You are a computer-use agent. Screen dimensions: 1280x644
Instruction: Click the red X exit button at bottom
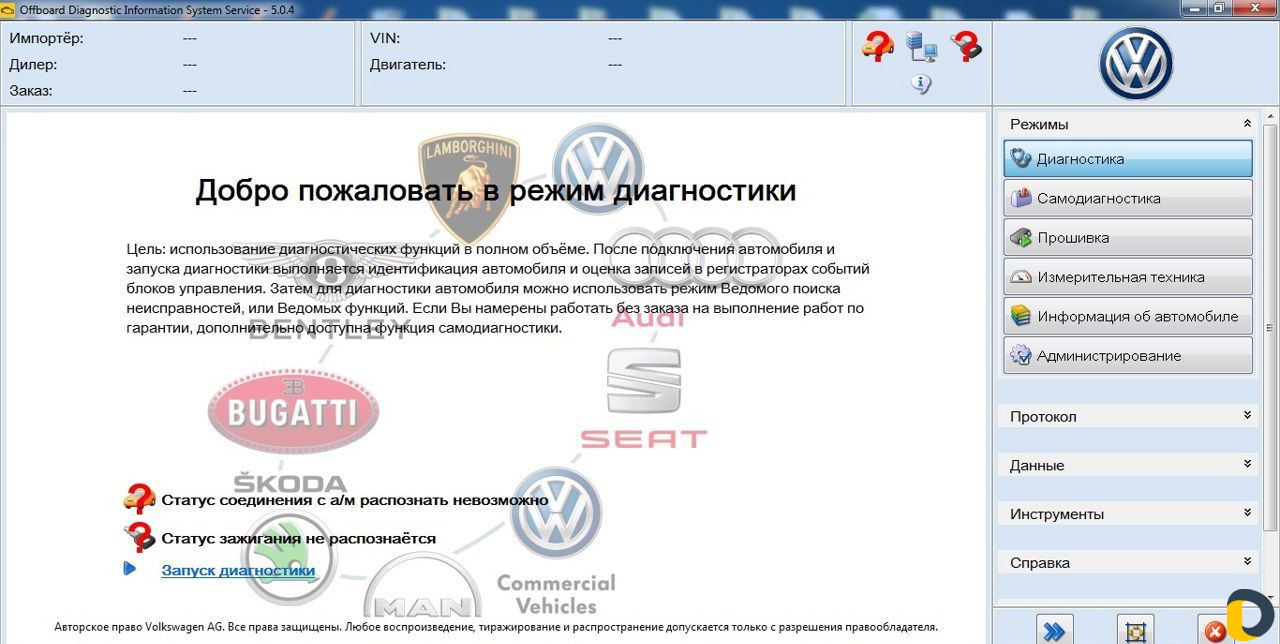point(1215,630)
